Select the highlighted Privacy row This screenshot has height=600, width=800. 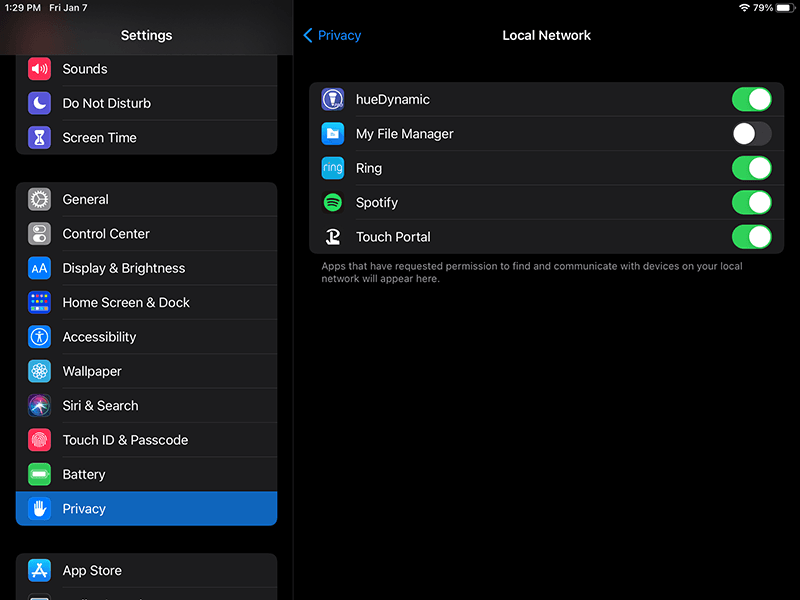tap(146, 509)
